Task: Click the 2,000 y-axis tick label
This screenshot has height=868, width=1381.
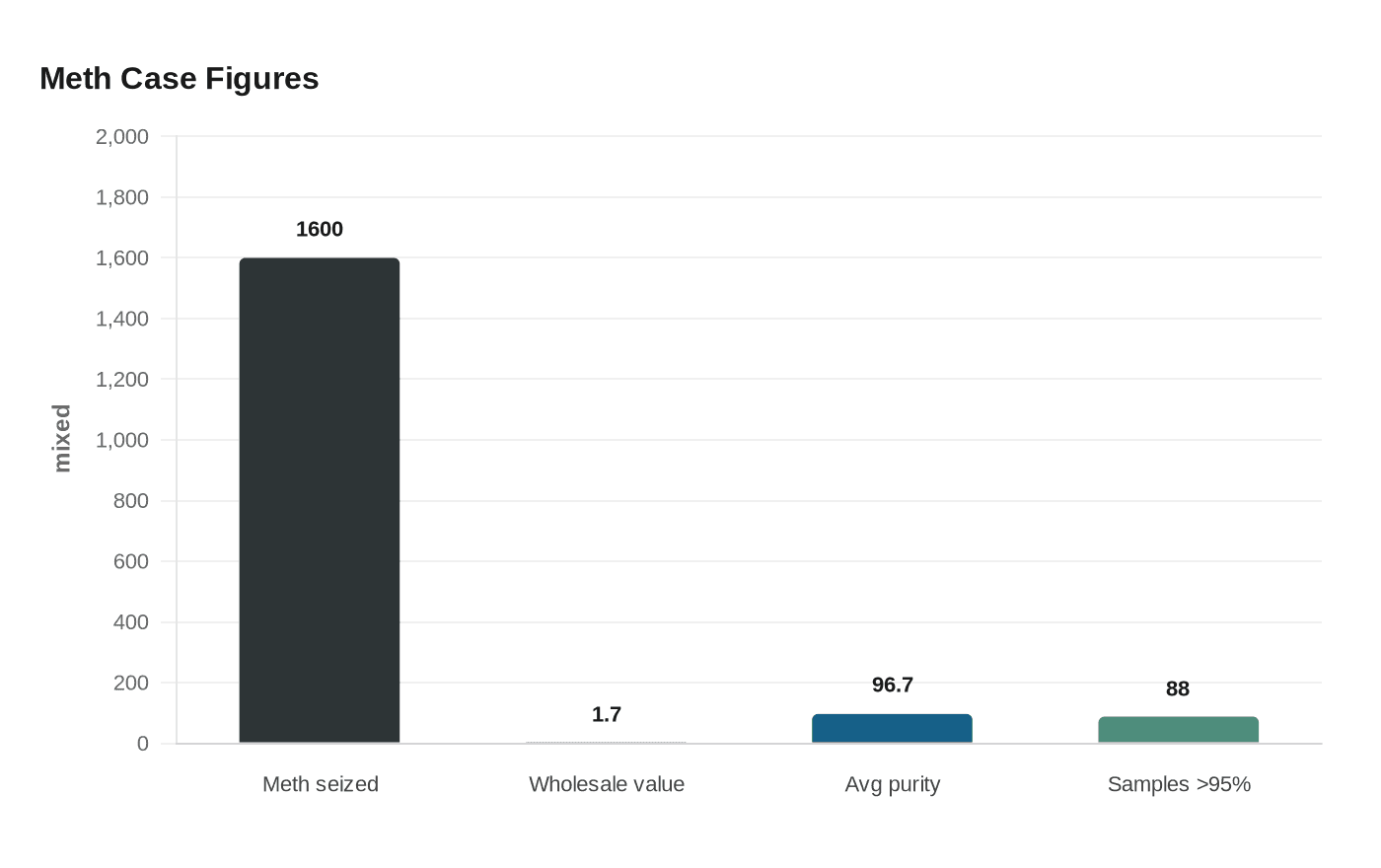Action: (122, 136)
